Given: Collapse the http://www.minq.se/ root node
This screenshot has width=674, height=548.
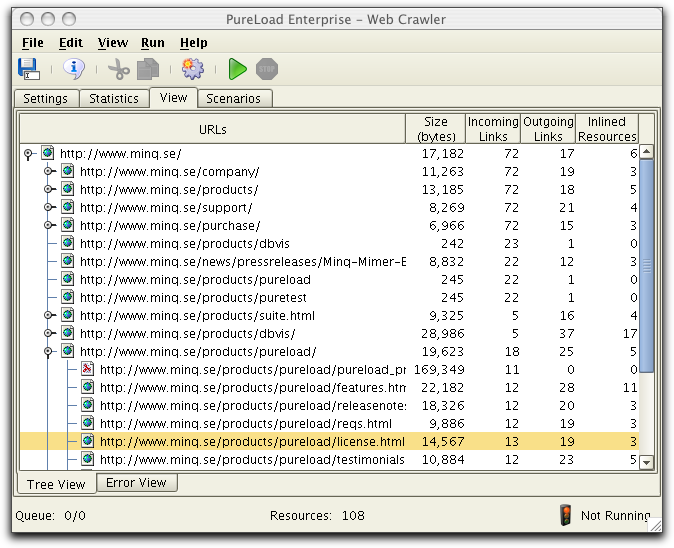Looking at the screenshot, I should (x=28, y=153).
